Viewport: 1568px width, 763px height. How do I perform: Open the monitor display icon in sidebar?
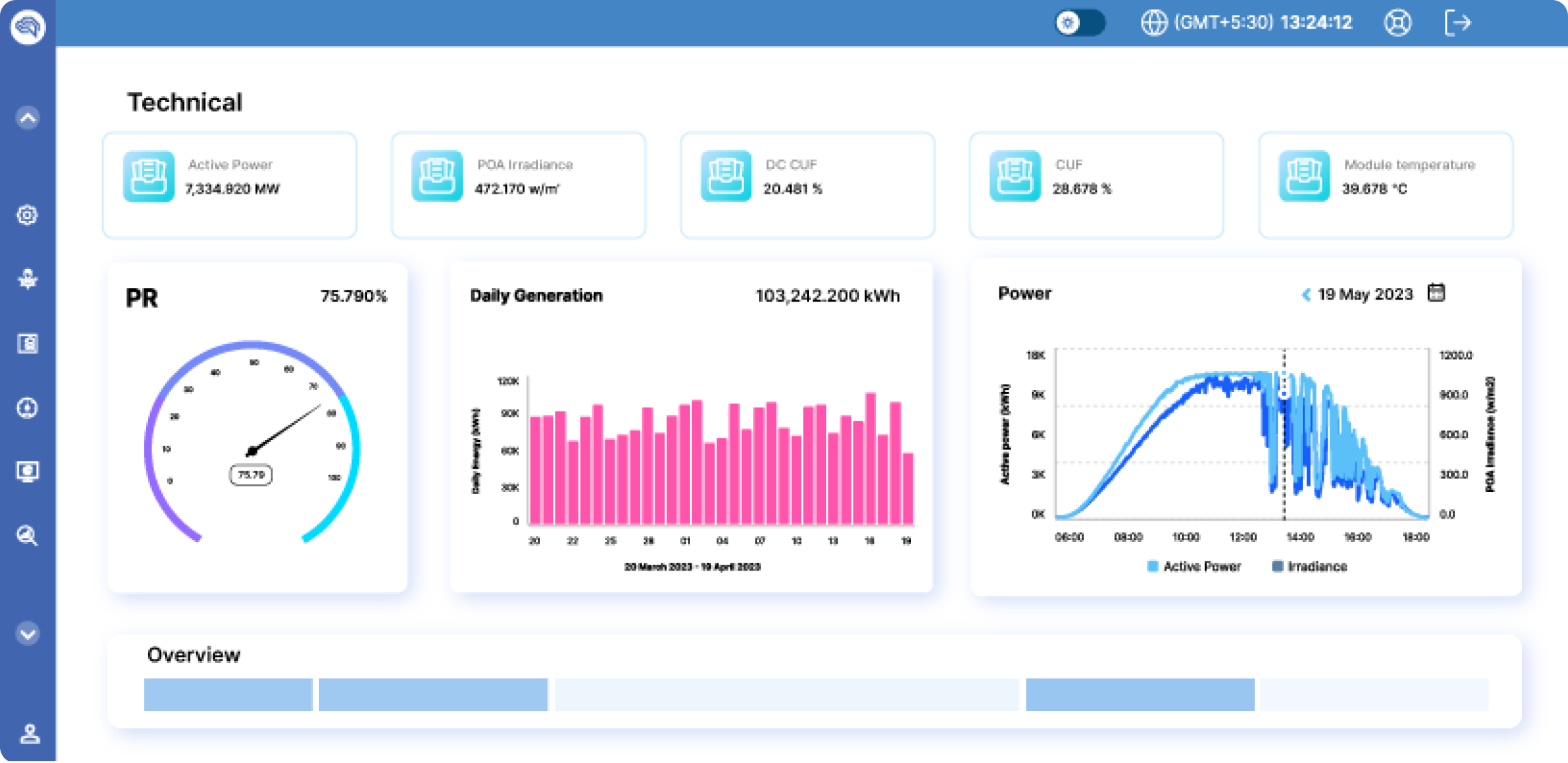[x=27, y=471]
